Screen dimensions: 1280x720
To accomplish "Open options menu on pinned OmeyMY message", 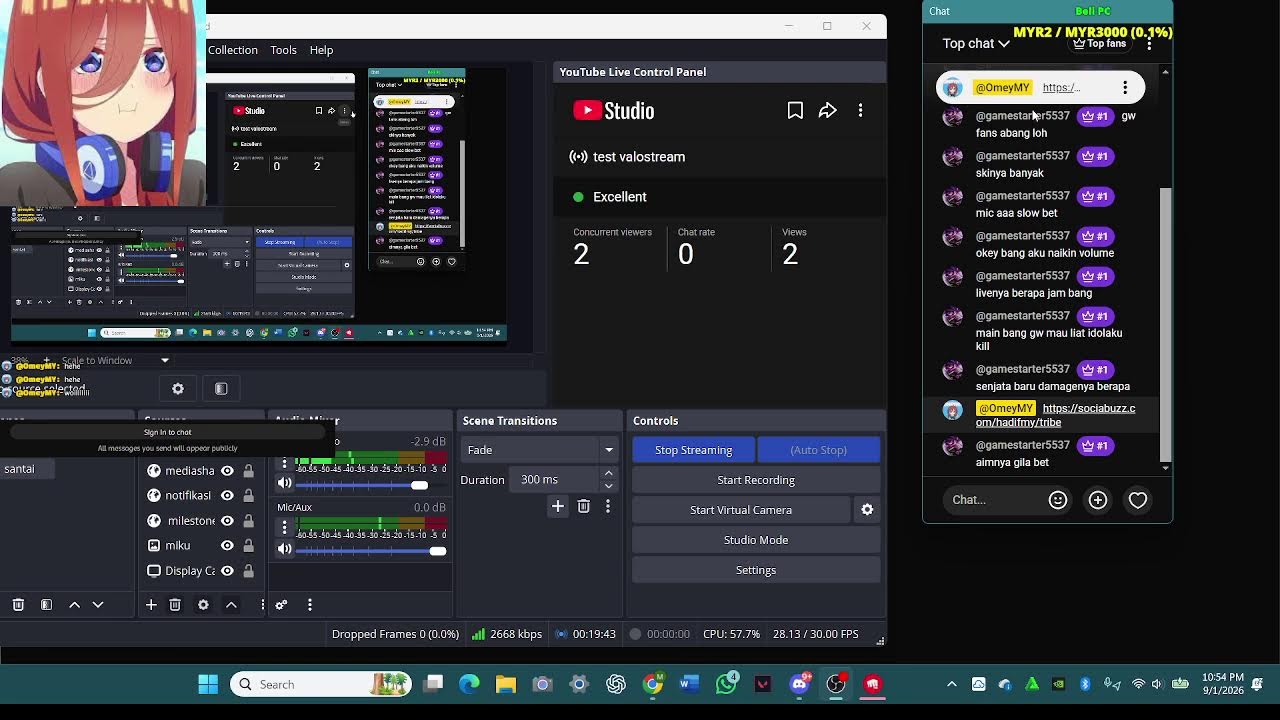I will pyautogui.click(x=1125, y=88).
